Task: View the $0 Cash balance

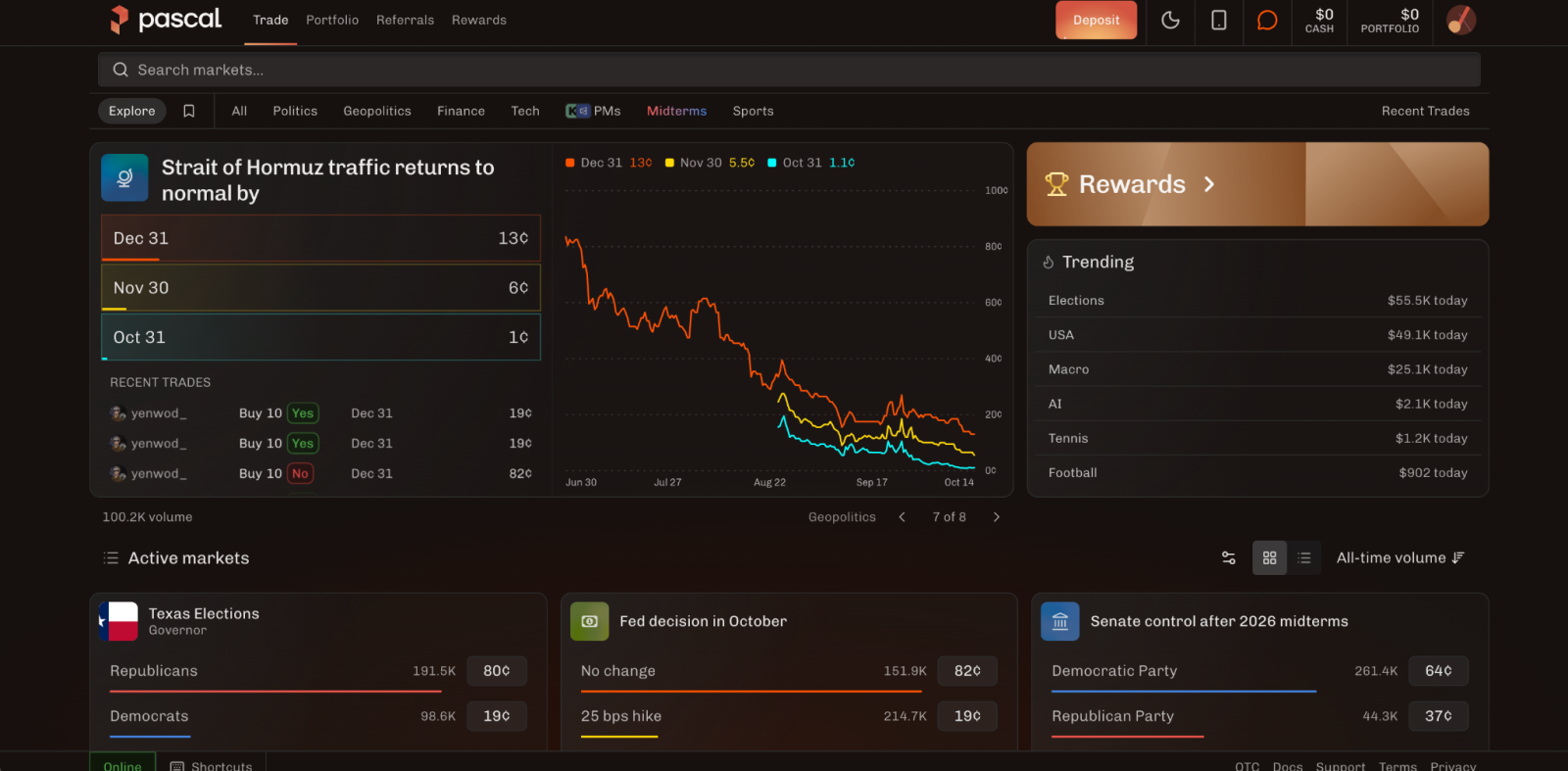Action: [1320, 21]
